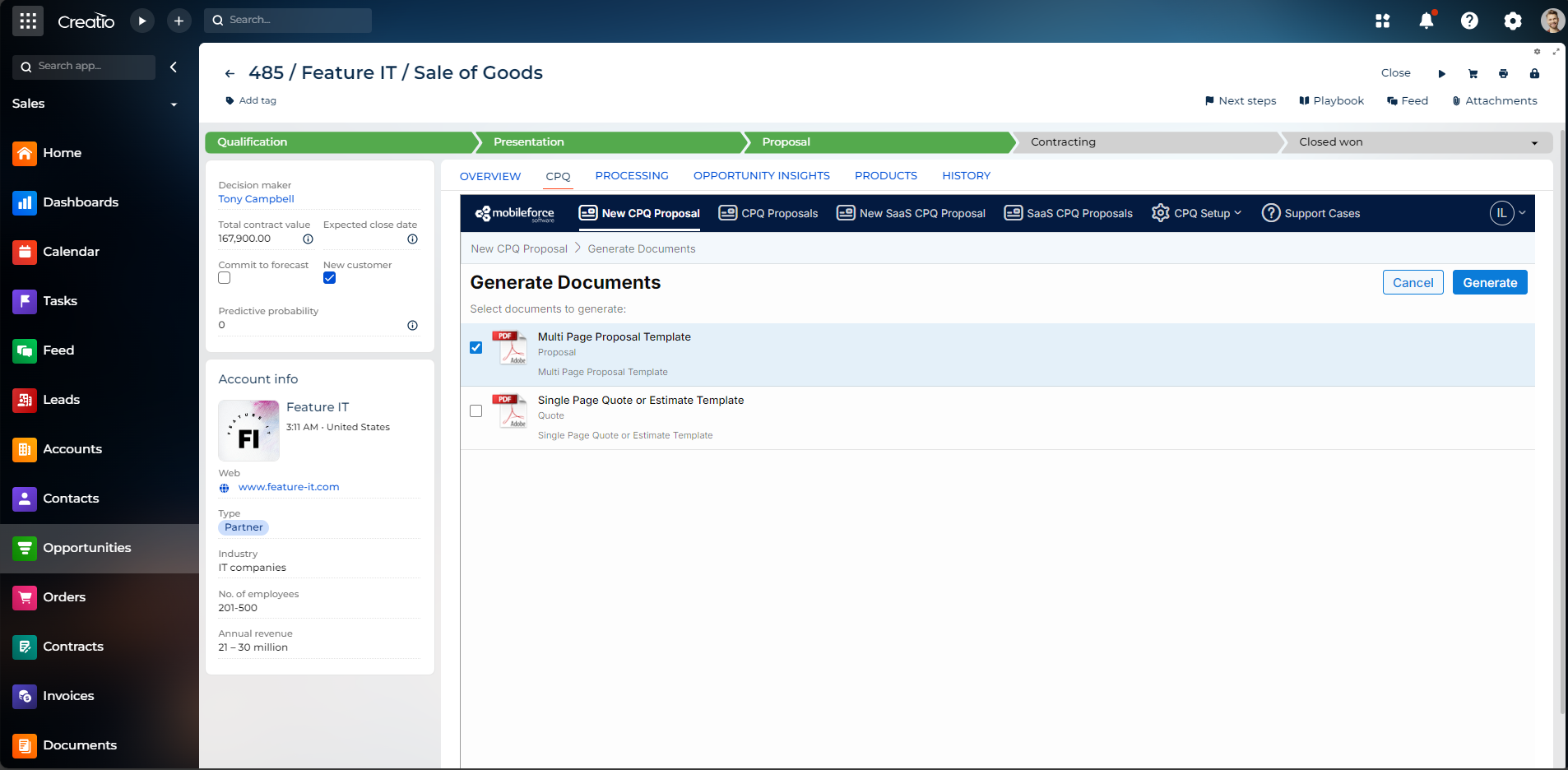The width and height of the screenshot is (1568, 770).
Task: Switch to OPPORTUNITY INSIGHTS tab
Action: (x=762, y=176)
